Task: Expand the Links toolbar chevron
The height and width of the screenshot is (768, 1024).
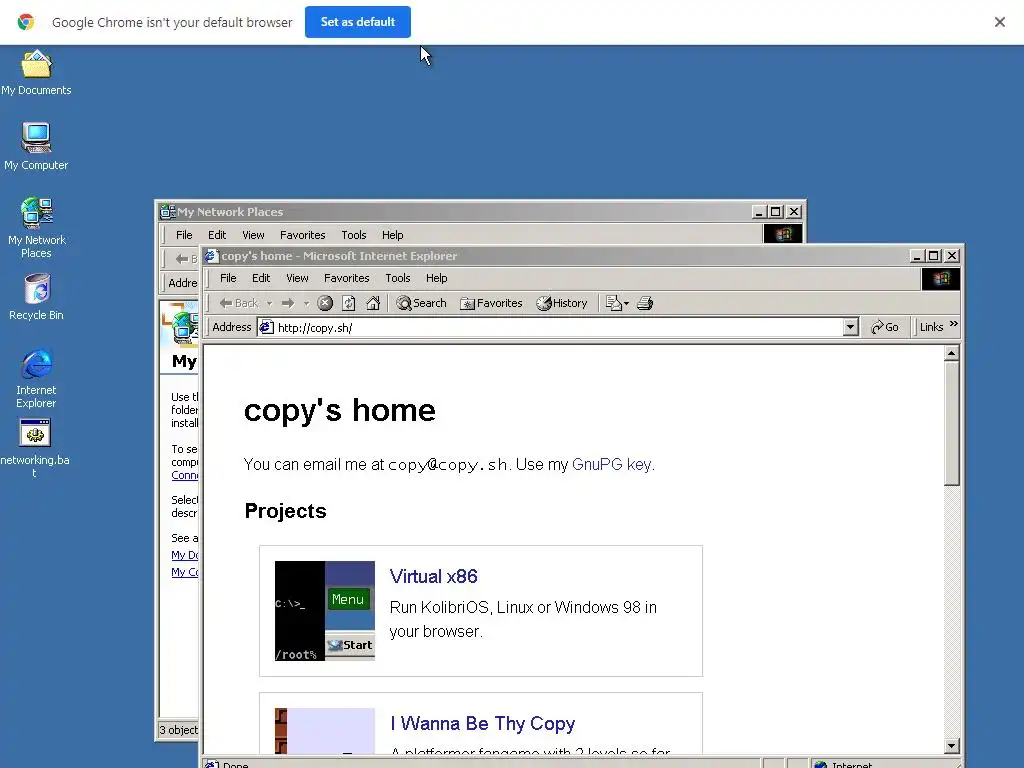Action: [x=953, y=324]
